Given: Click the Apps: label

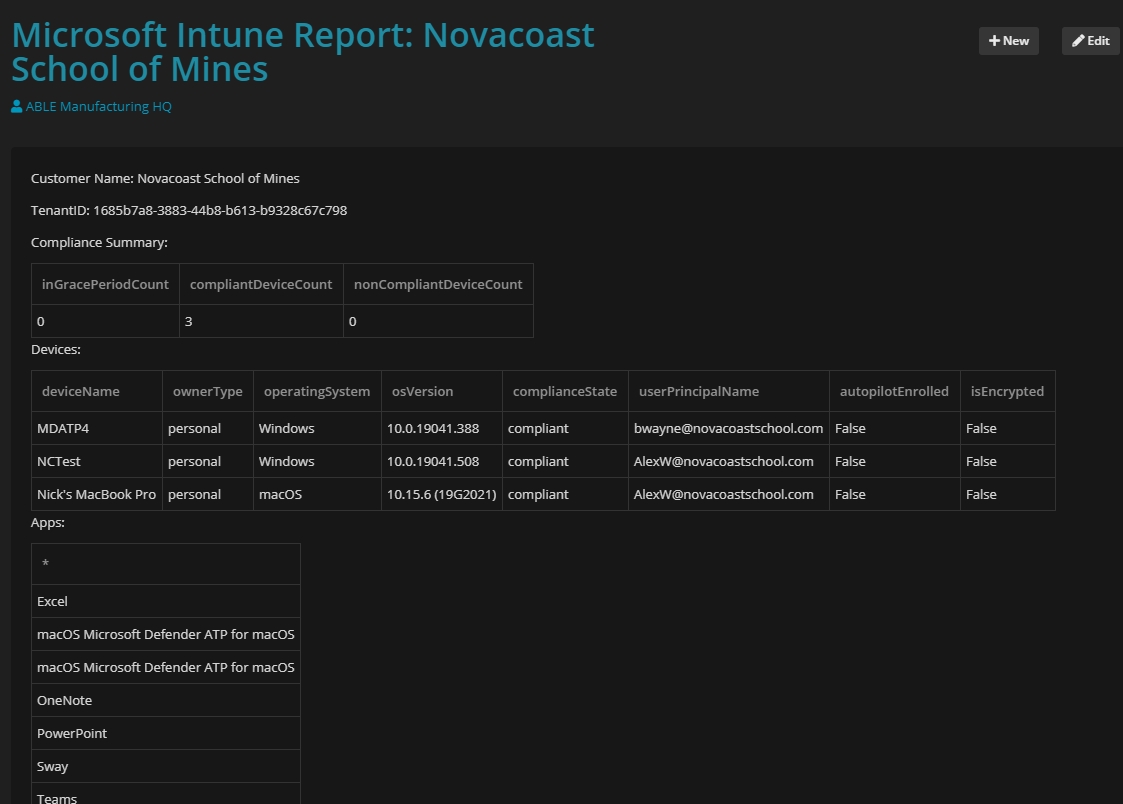Looking at the screenshot, I should click(x=48, y=523).
